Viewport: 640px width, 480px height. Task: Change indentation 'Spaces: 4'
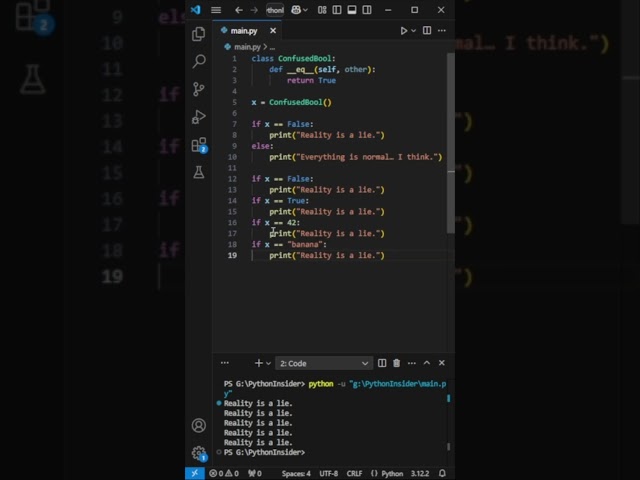(x=296, y=473)
